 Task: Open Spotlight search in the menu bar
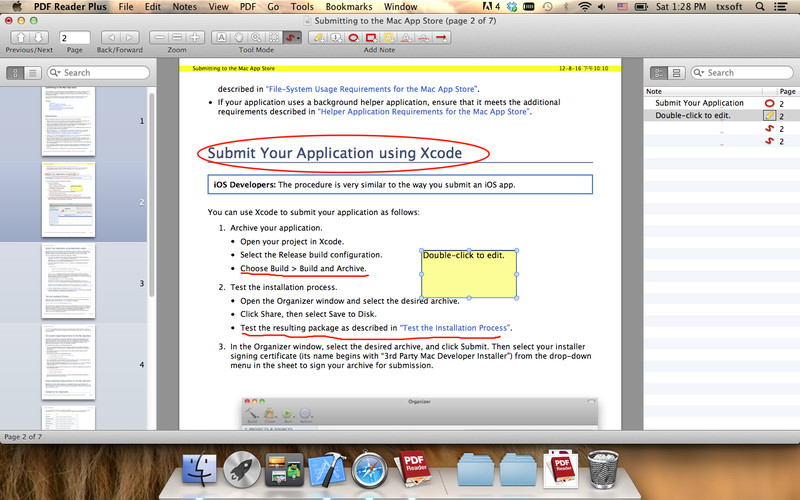[x=760, y=7]
